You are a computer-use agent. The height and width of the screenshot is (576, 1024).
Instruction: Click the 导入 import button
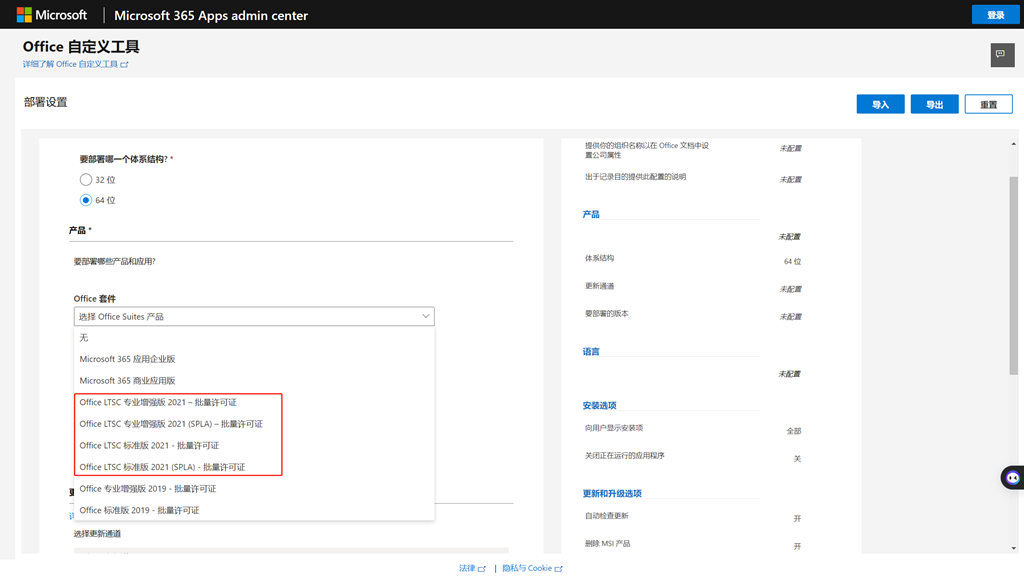point(880,104)
